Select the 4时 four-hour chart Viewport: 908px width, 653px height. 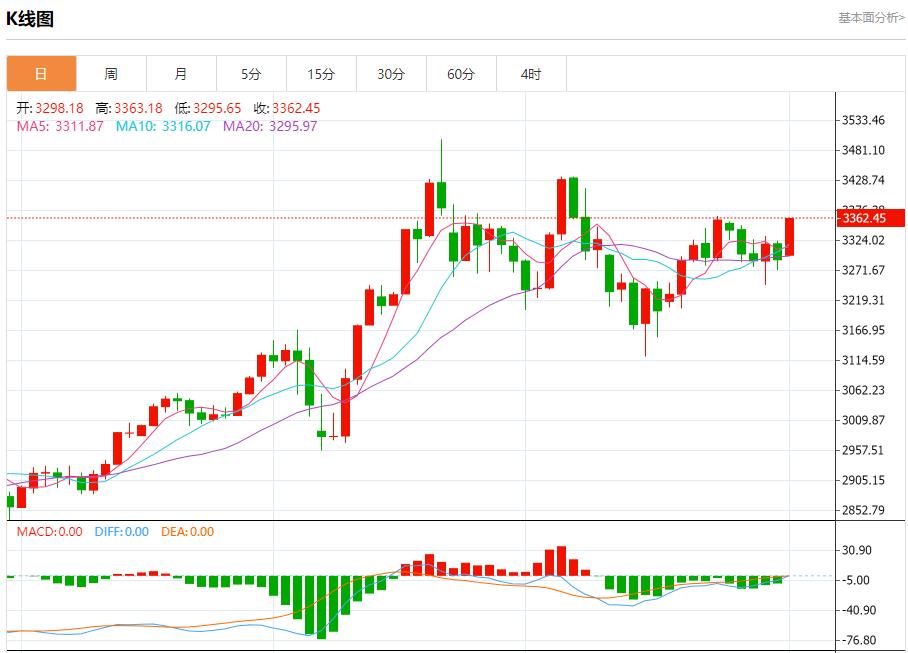(531, 73)
